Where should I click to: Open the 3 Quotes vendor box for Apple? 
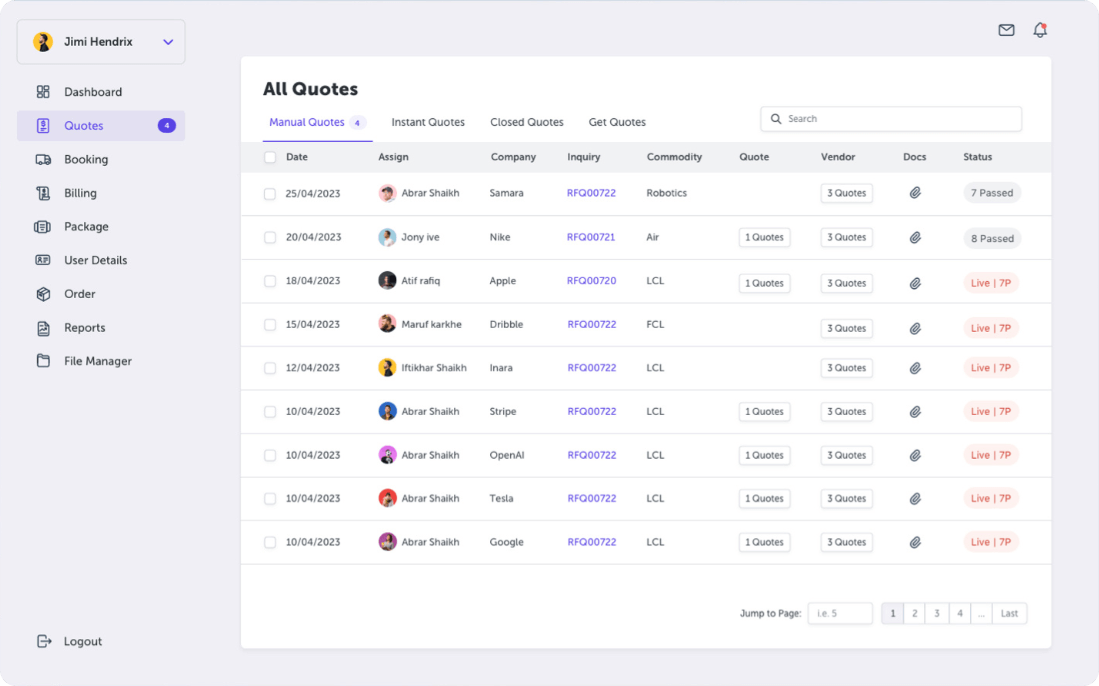click(x=846, y=283)
